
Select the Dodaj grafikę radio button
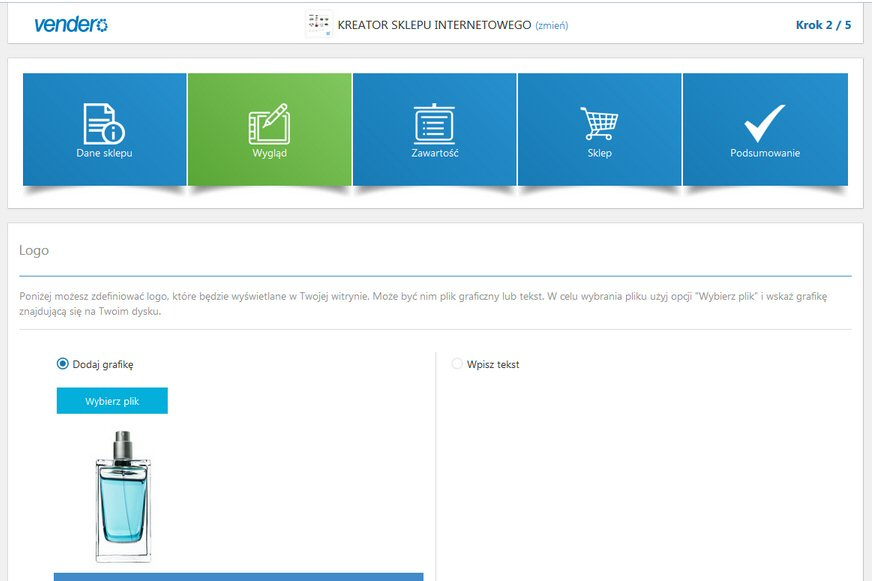tap(63, 364)
